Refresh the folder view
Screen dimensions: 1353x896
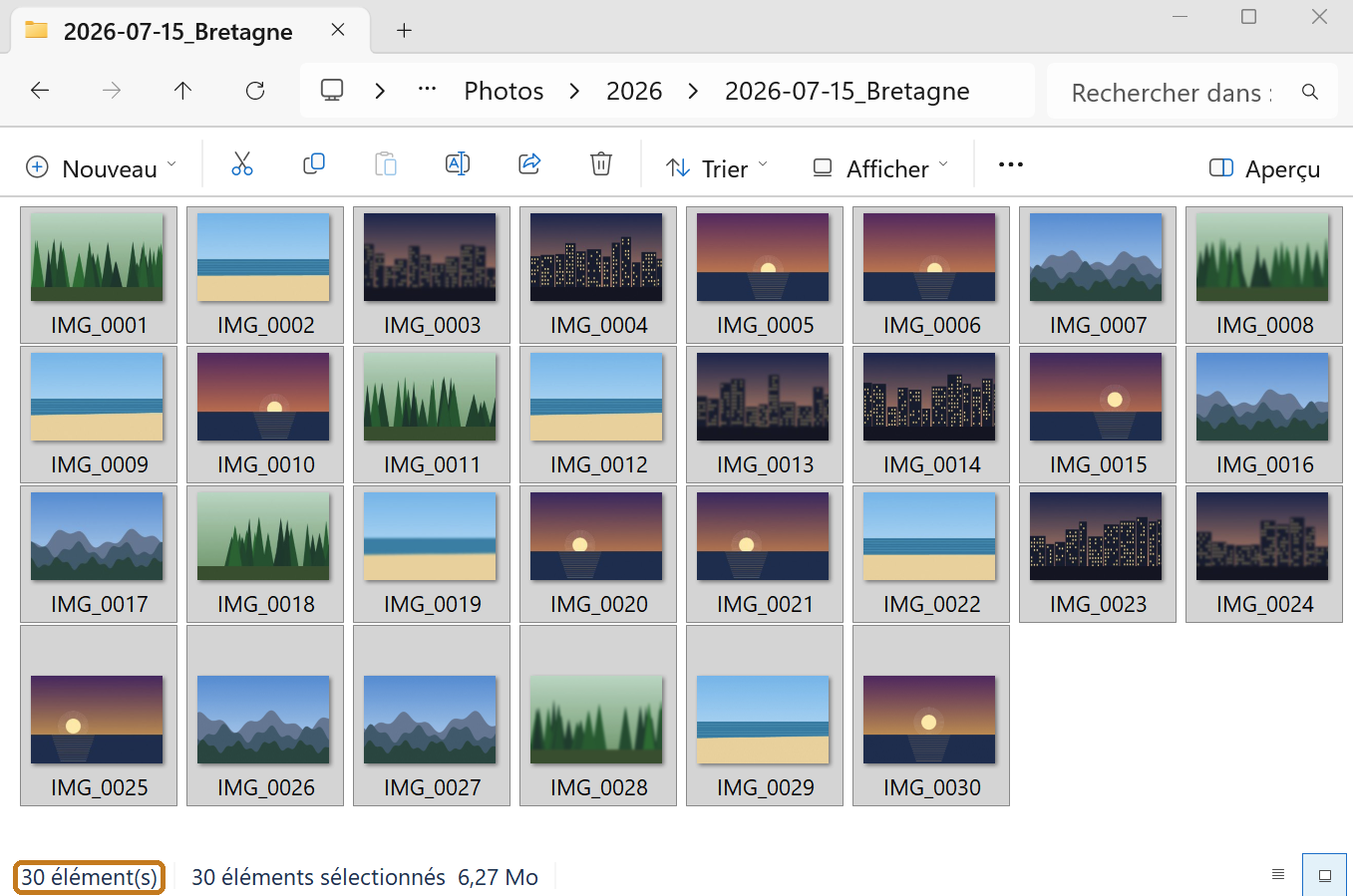point(255,91)
